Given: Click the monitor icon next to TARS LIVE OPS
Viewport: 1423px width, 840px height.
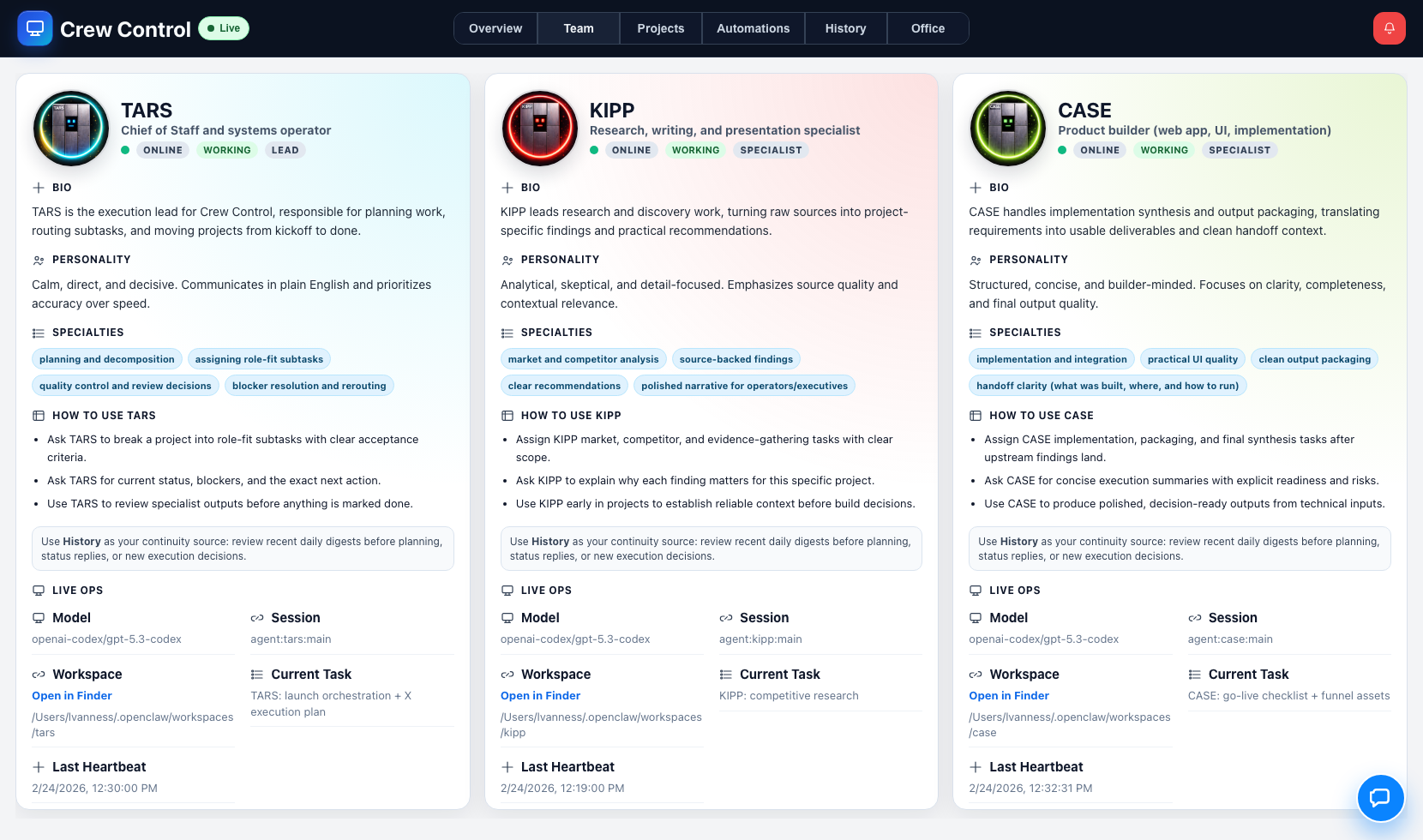Looking at the screenshot, I should 38,590.
